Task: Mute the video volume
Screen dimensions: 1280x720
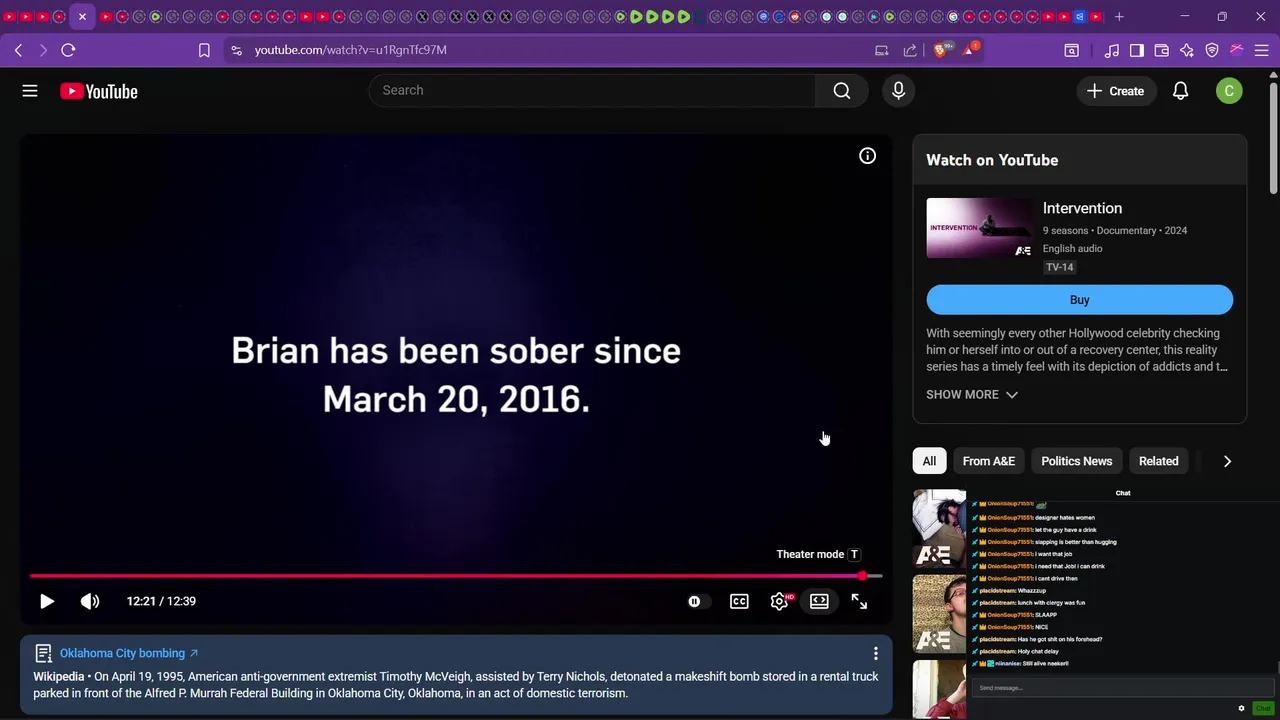Action: pos(90,601)
